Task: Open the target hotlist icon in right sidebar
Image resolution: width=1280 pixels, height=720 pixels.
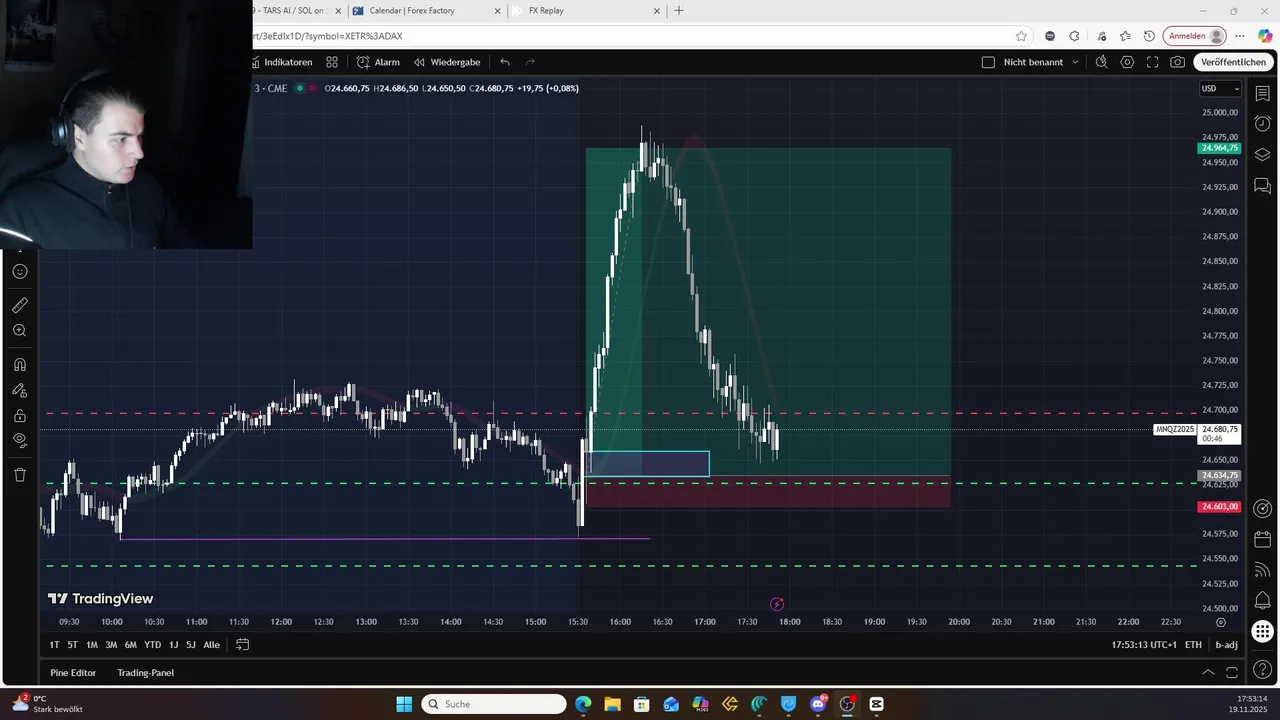Action: click(1262, 508)
